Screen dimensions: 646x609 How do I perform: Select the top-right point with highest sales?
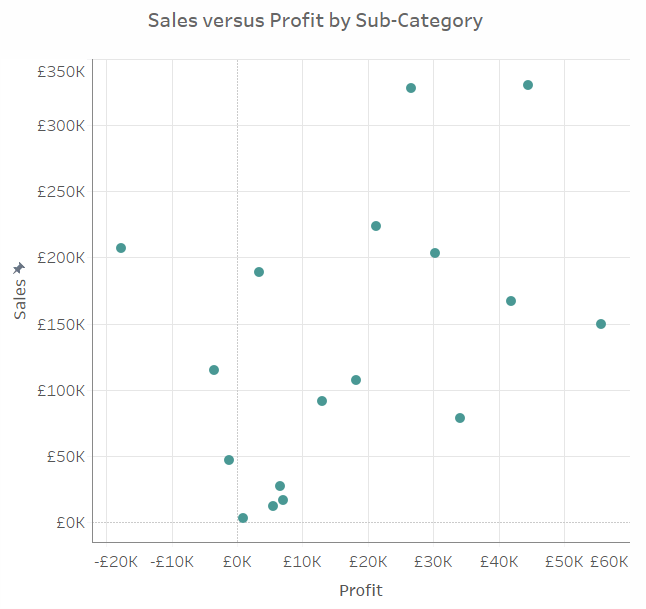pyautogui.click(x=528, y=85)
